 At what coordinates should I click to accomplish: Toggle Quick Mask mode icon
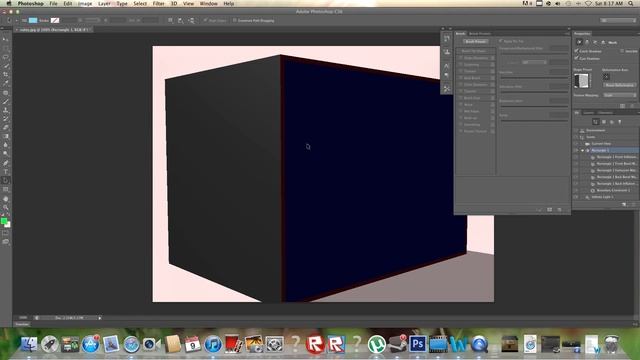[x=6, y=233]
